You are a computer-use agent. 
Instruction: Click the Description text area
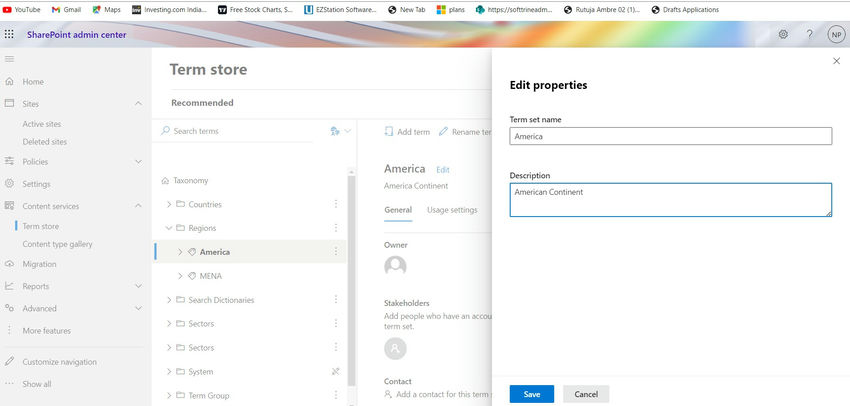tap(671, 200)
